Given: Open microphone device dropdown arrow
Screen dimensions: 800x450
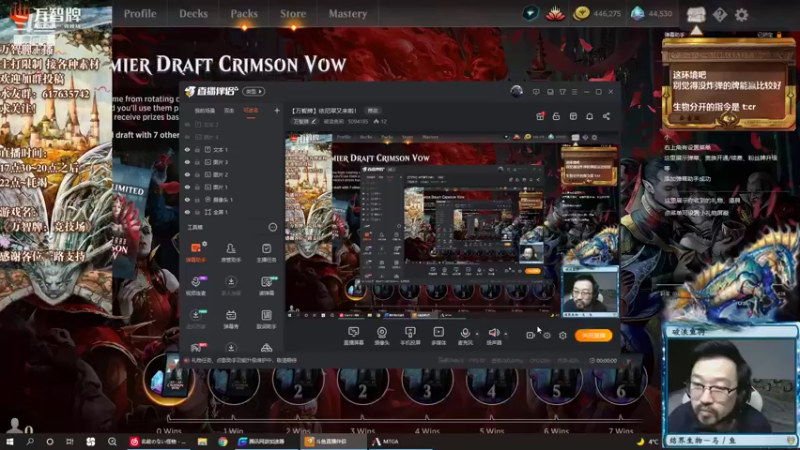Looking at the screenshot, I should [x=477, y=334].
